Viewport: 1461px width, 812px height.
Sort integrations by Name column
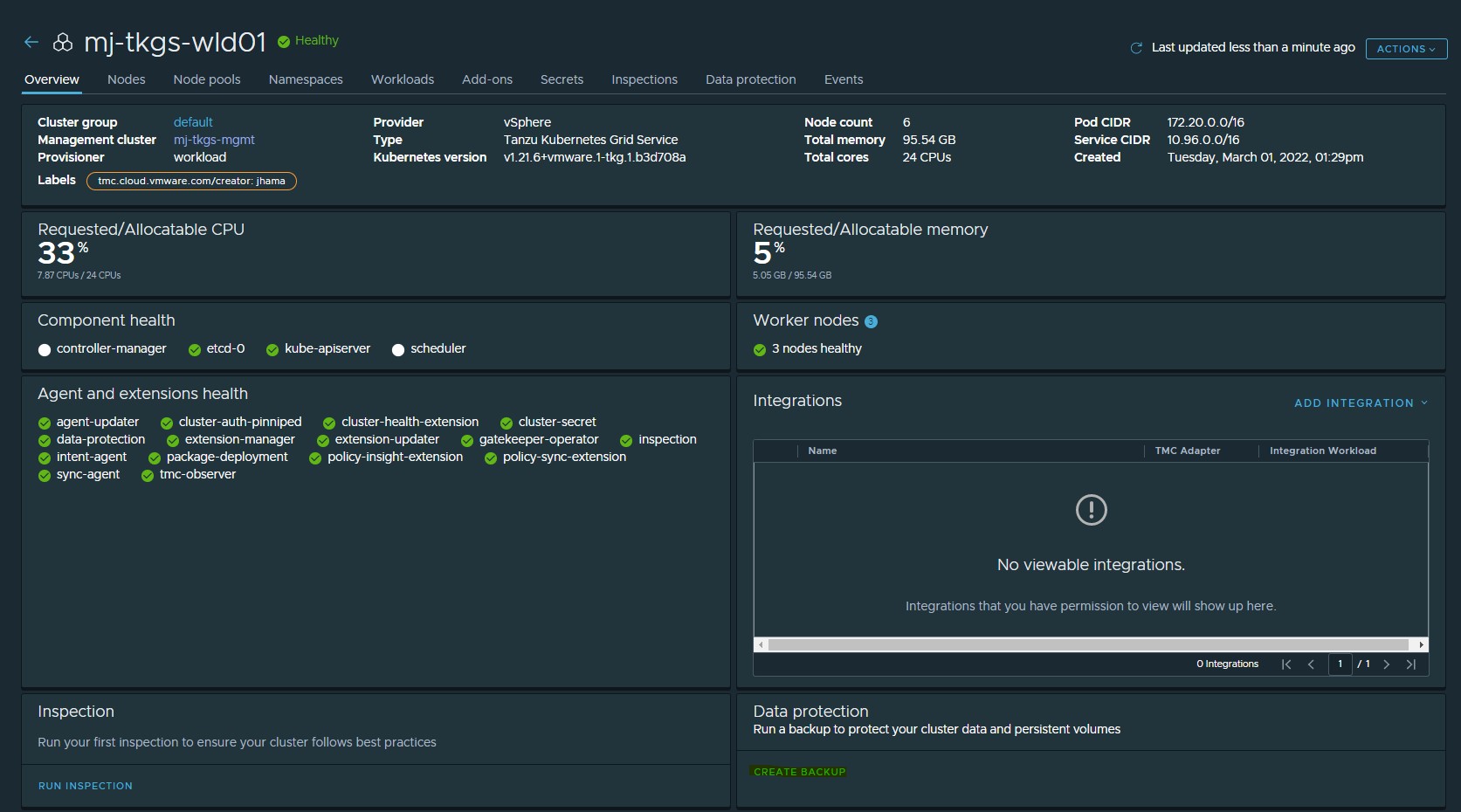click(823, 451)
